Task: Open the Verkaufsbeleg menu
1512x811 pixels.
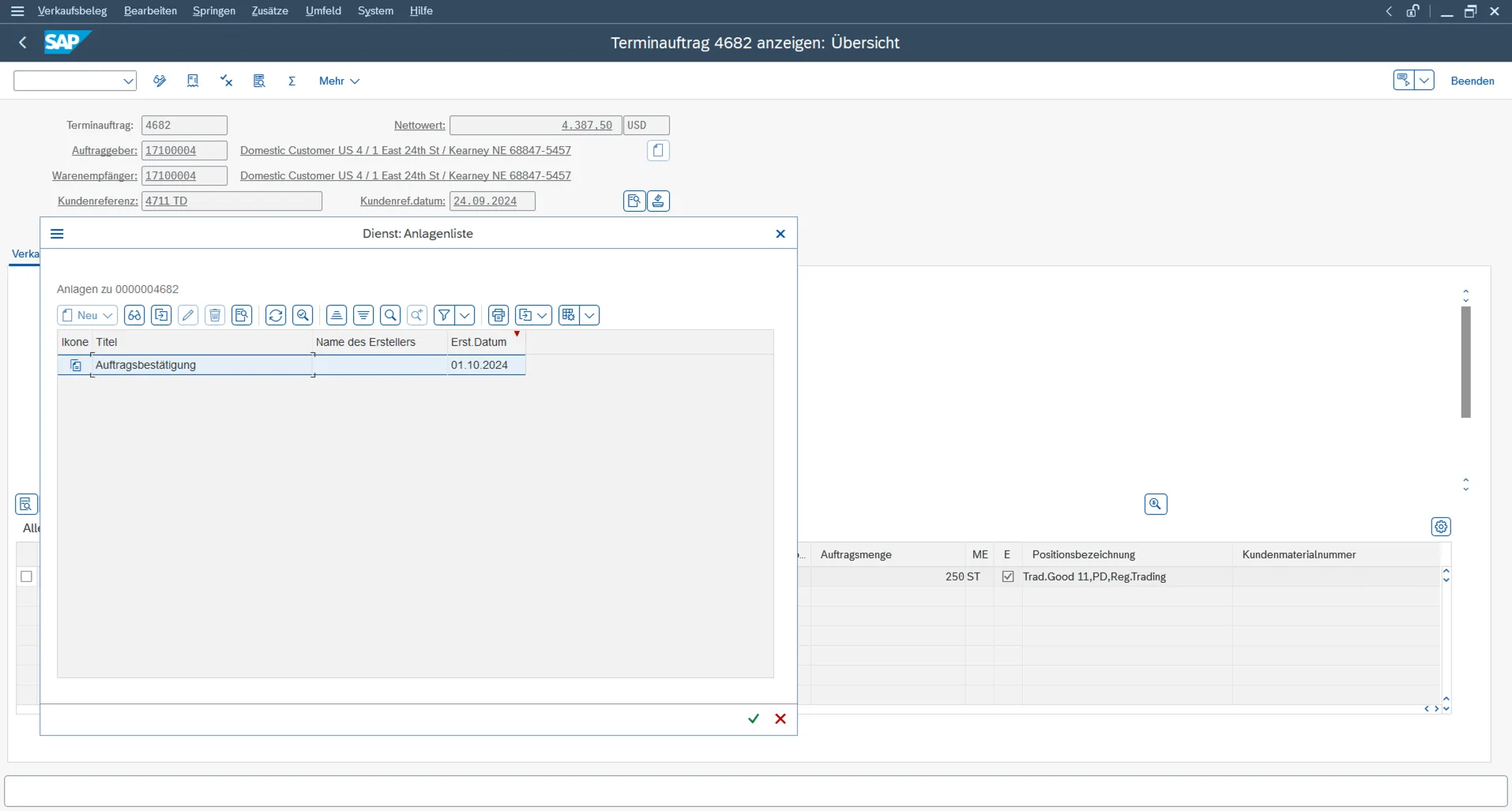Action: click(x=72, y=11)
